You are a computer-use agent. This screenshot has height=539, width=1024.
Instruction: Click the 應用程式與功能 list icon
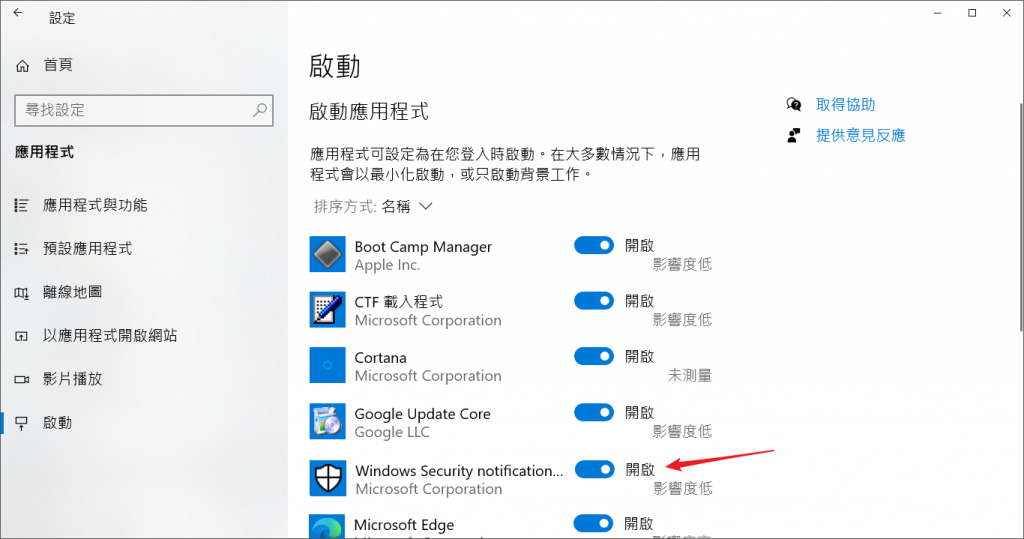tap(22, 206)
